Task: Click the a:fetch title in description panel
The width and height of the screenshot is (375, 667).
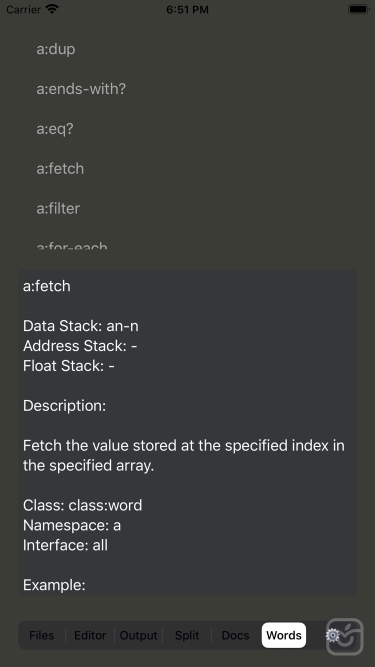Action: [47, 286]
